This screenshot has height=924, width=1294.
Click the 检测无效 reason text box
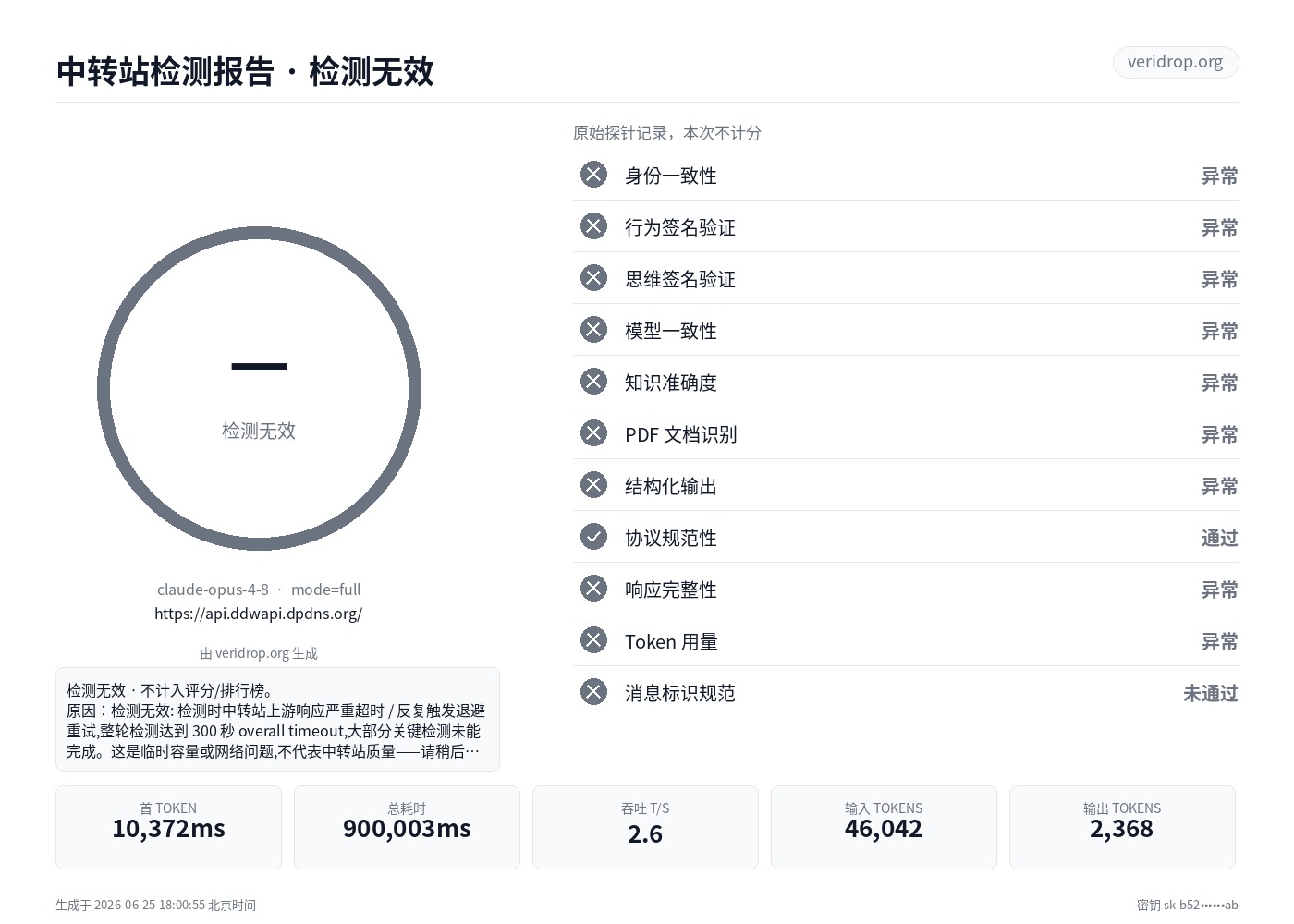[x=277, y=719]
